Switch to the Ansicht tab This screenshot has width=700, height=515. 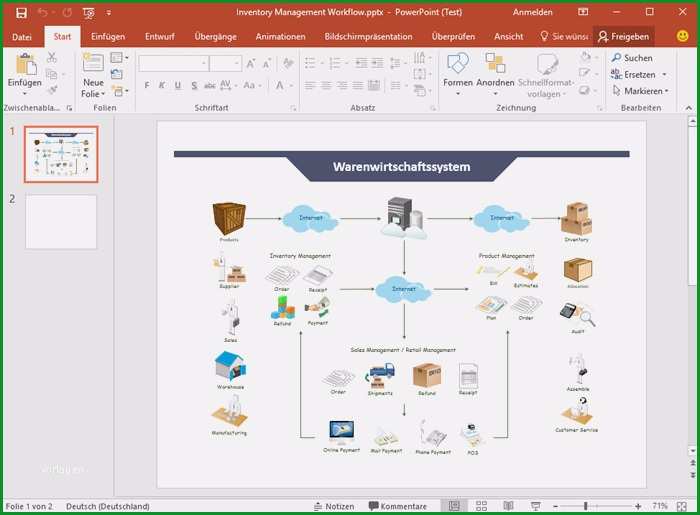tap(508, 37)
